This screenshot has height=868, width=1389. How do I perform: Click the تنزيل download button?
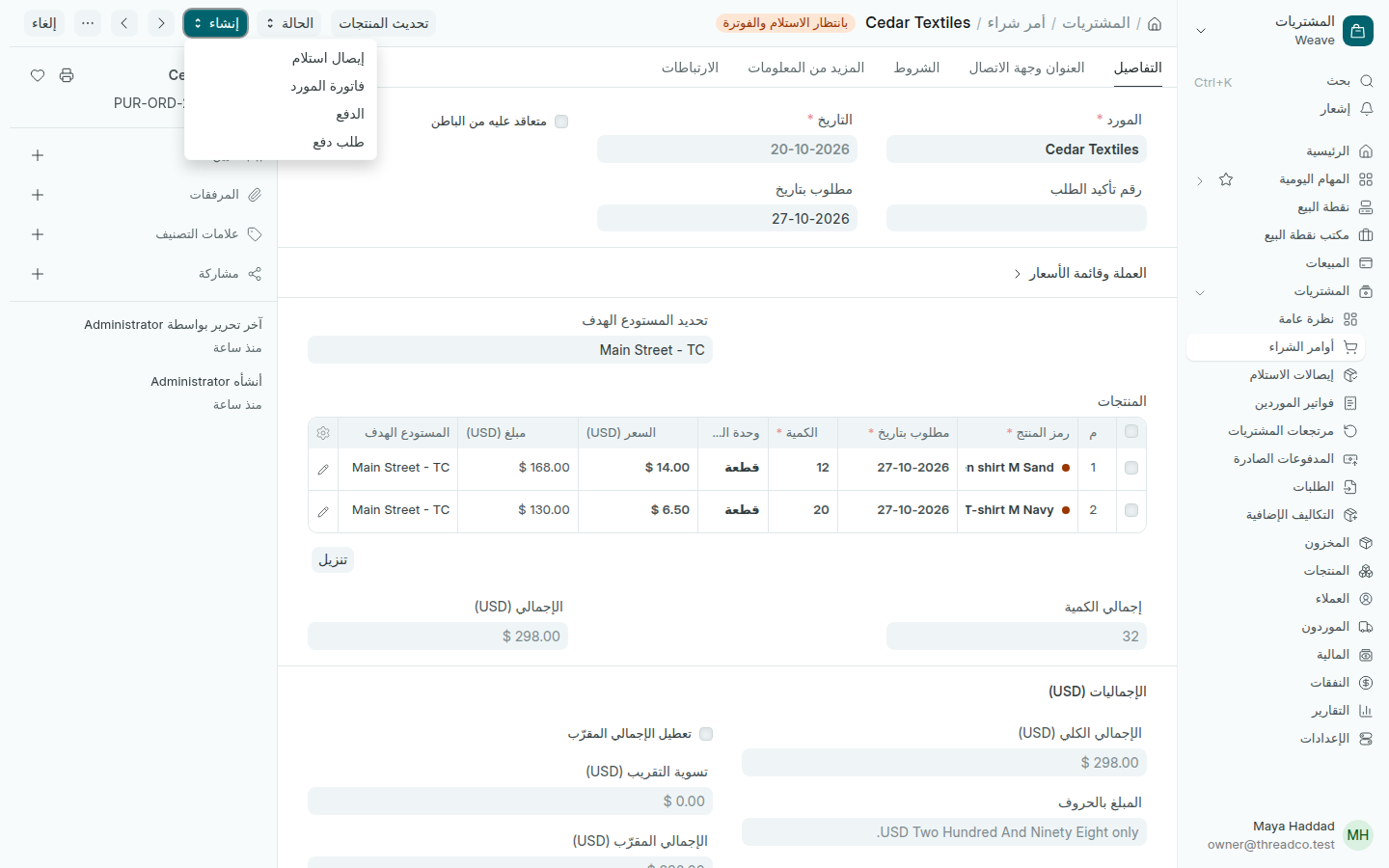[333, 560]
